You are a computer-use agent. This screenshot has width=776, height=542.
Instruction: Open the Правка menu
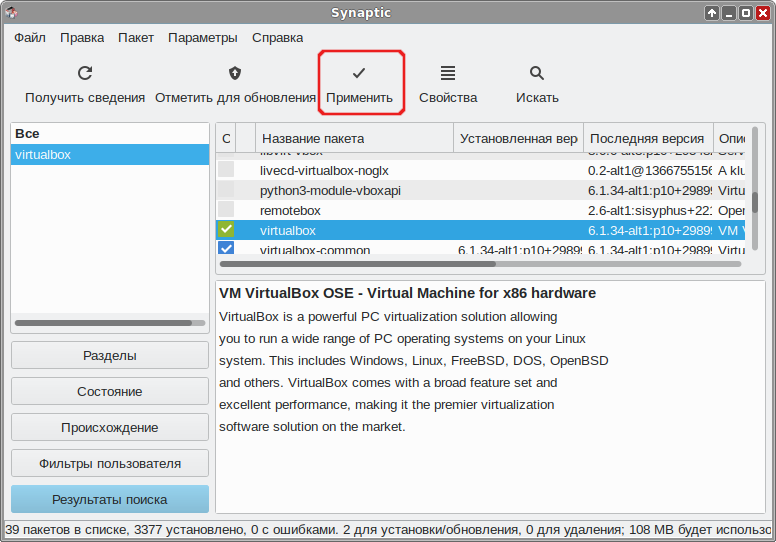coord(82,38)
